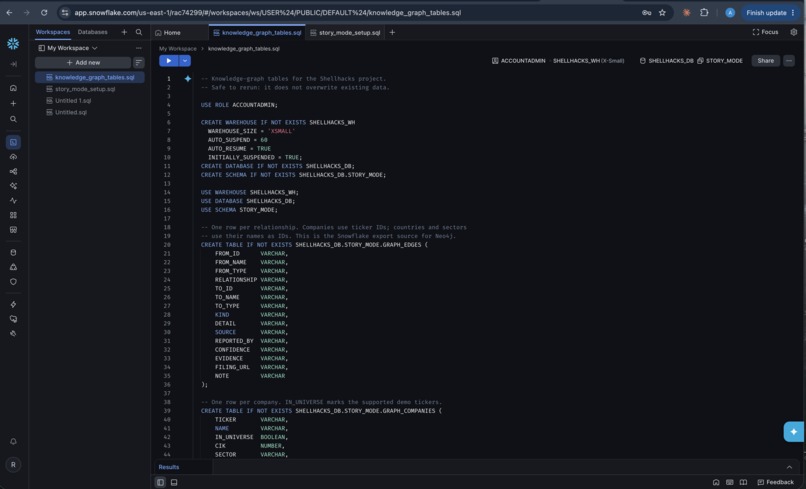Open the floating assistant sparkle button at right

pyautogui.click(x=794, y=432)
